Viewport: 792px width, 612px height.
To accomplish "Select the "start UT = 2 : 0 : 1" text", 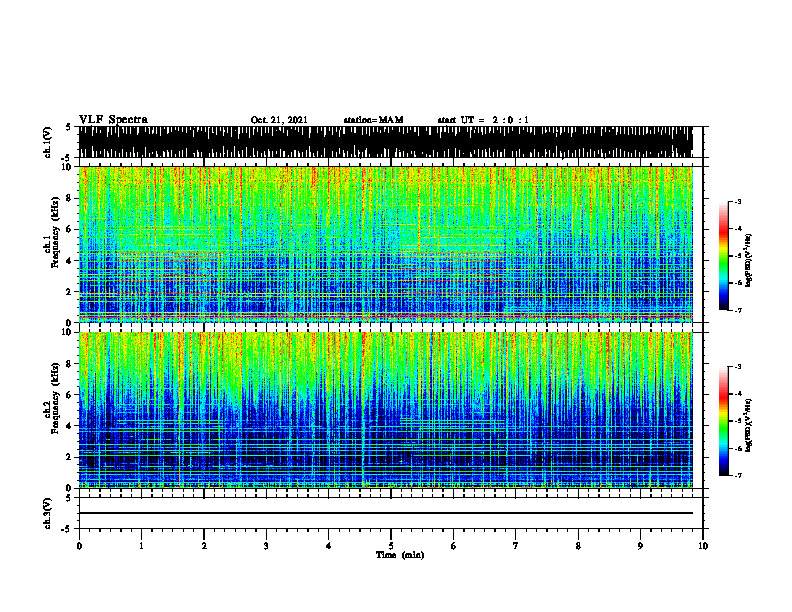I will tap(483, 120).
